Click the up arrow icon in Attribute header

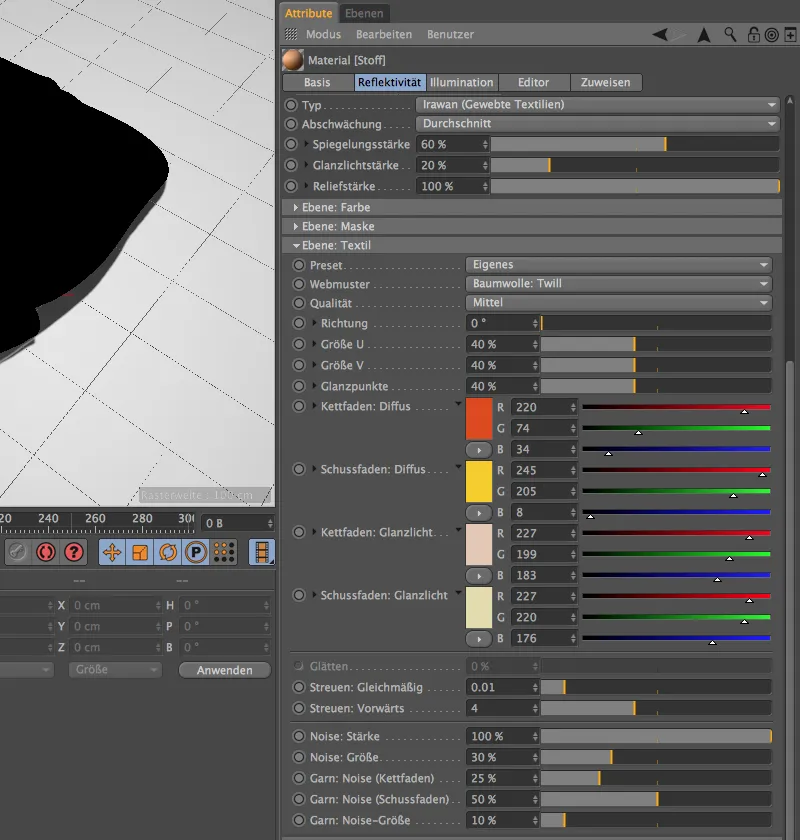click(x=704, y=35)
